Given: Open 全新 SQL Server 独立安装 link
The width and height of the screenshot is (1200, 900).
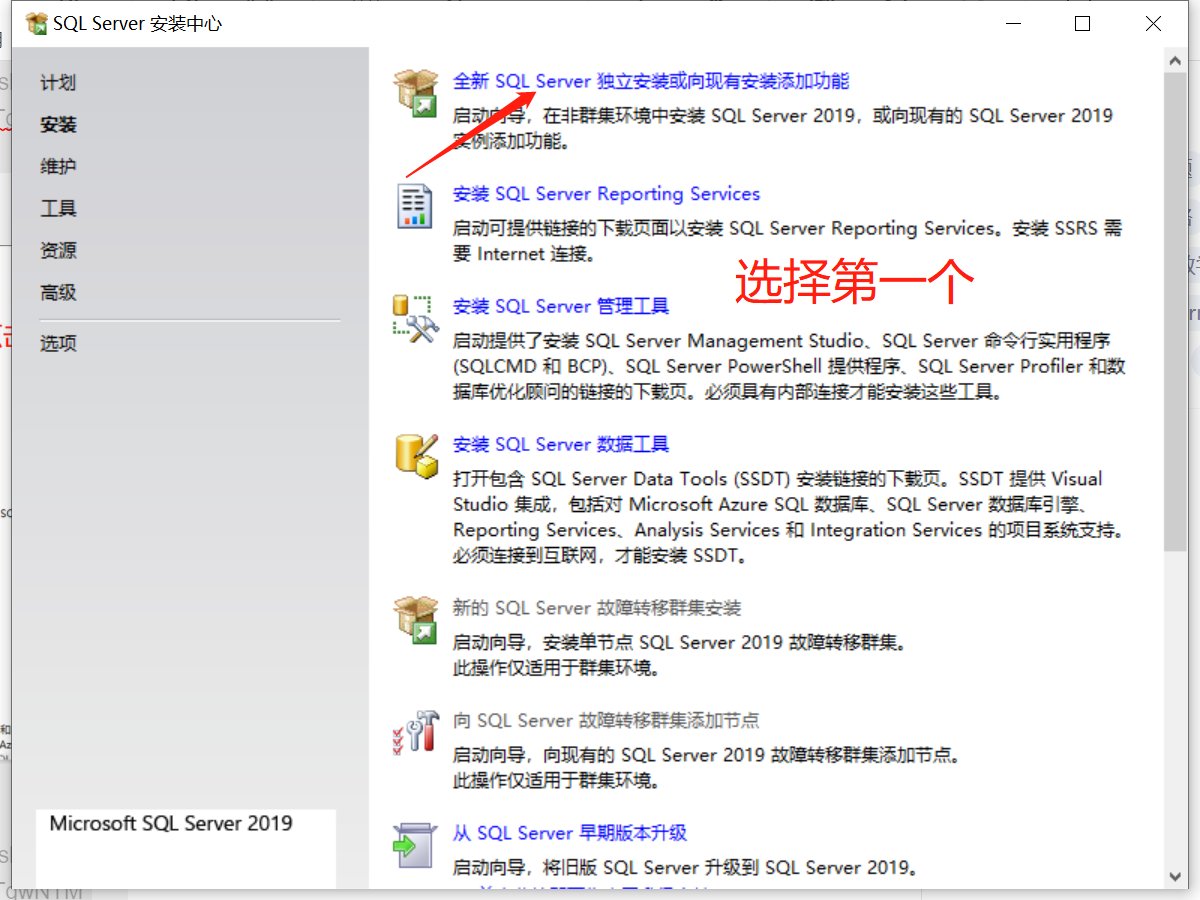Looking at the screenshot, I should pyautogui.click(x=651, y=81).
